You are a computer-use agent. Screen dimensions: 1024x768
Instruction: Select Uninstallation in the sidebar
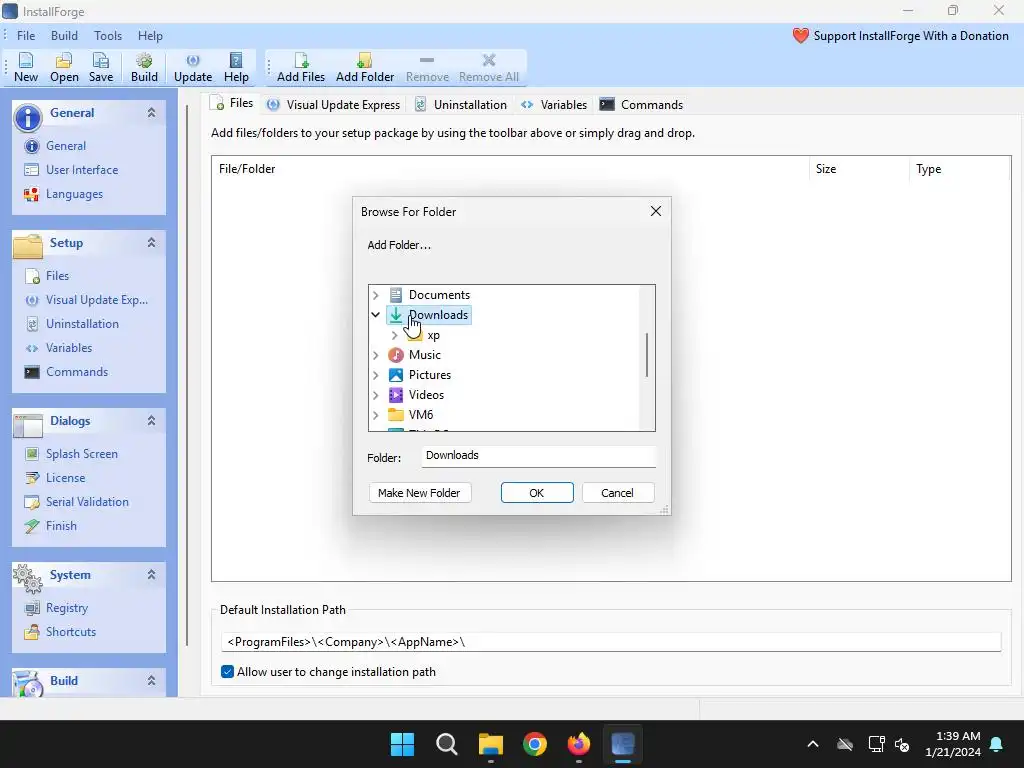(x=82, y=324)
